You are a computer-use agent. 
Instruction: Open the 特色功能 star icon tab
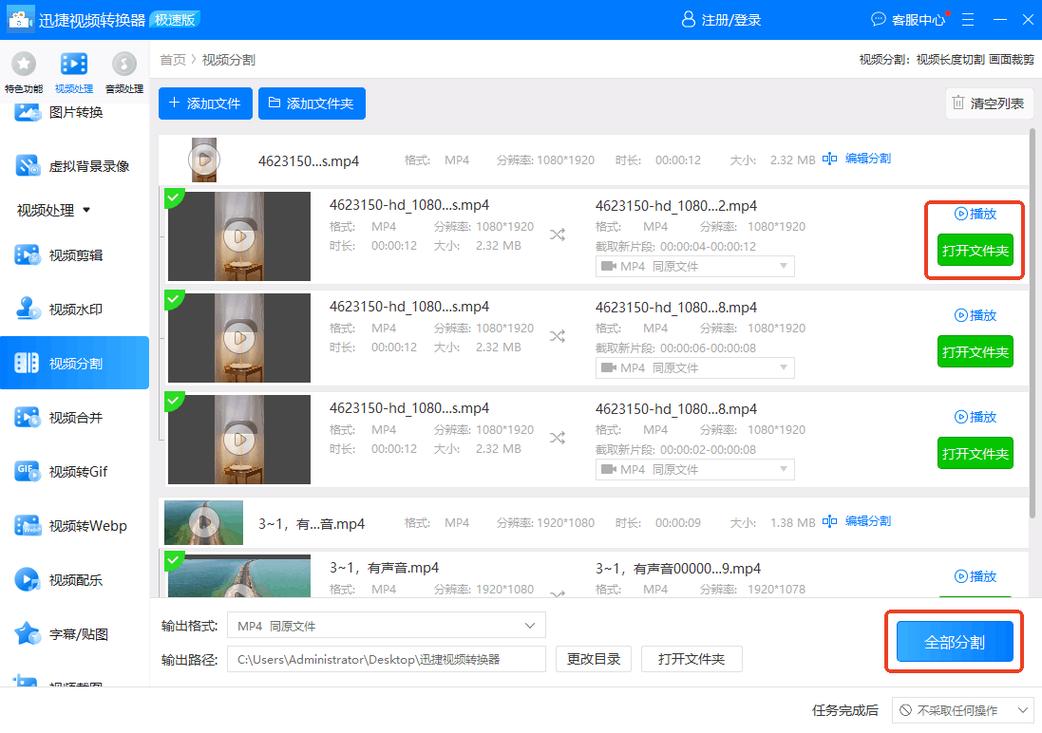[24, 72]
